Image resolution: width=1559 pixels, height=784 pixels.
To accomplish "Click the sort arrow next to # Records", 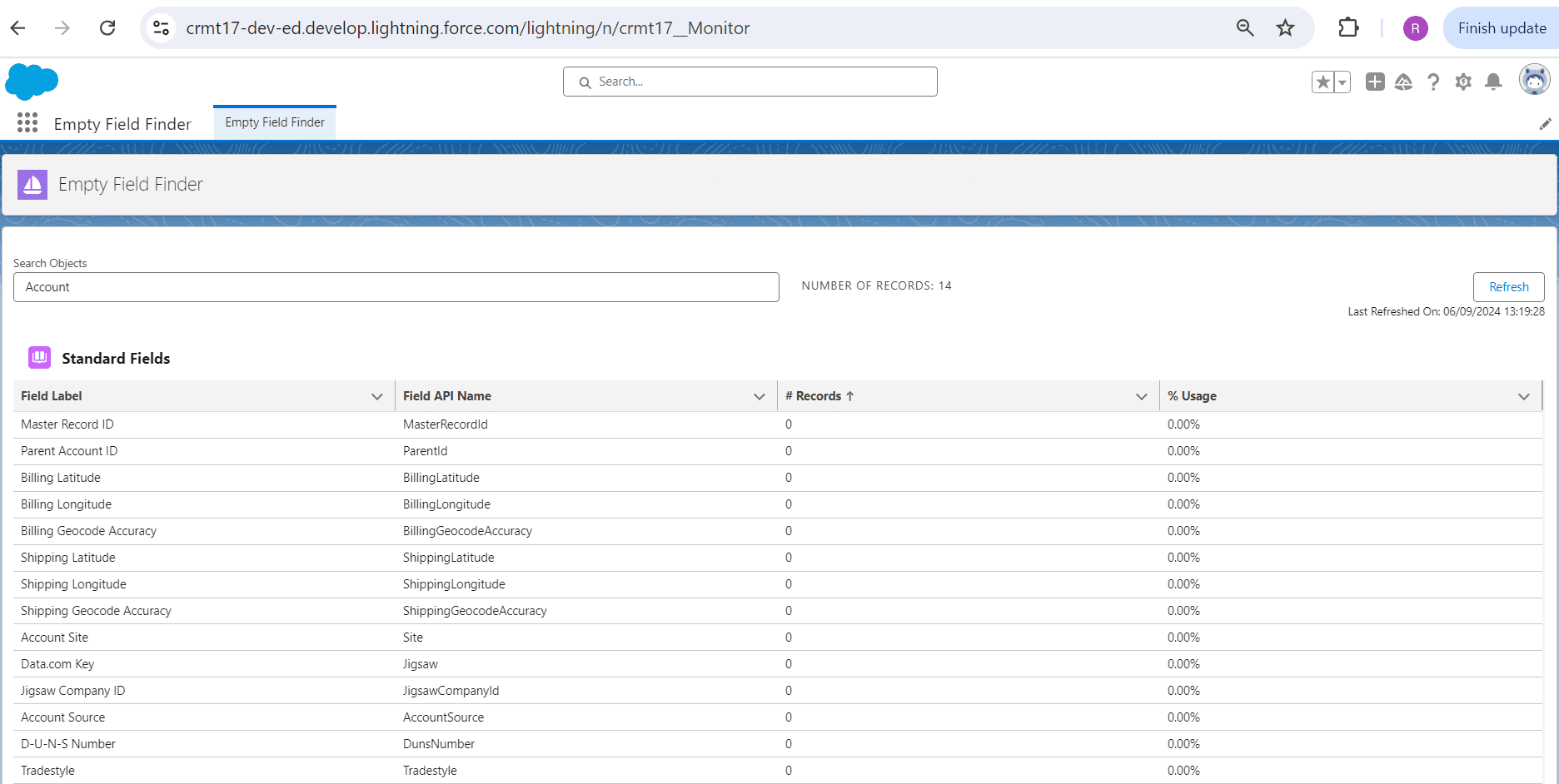I will (x=849, y=396).
